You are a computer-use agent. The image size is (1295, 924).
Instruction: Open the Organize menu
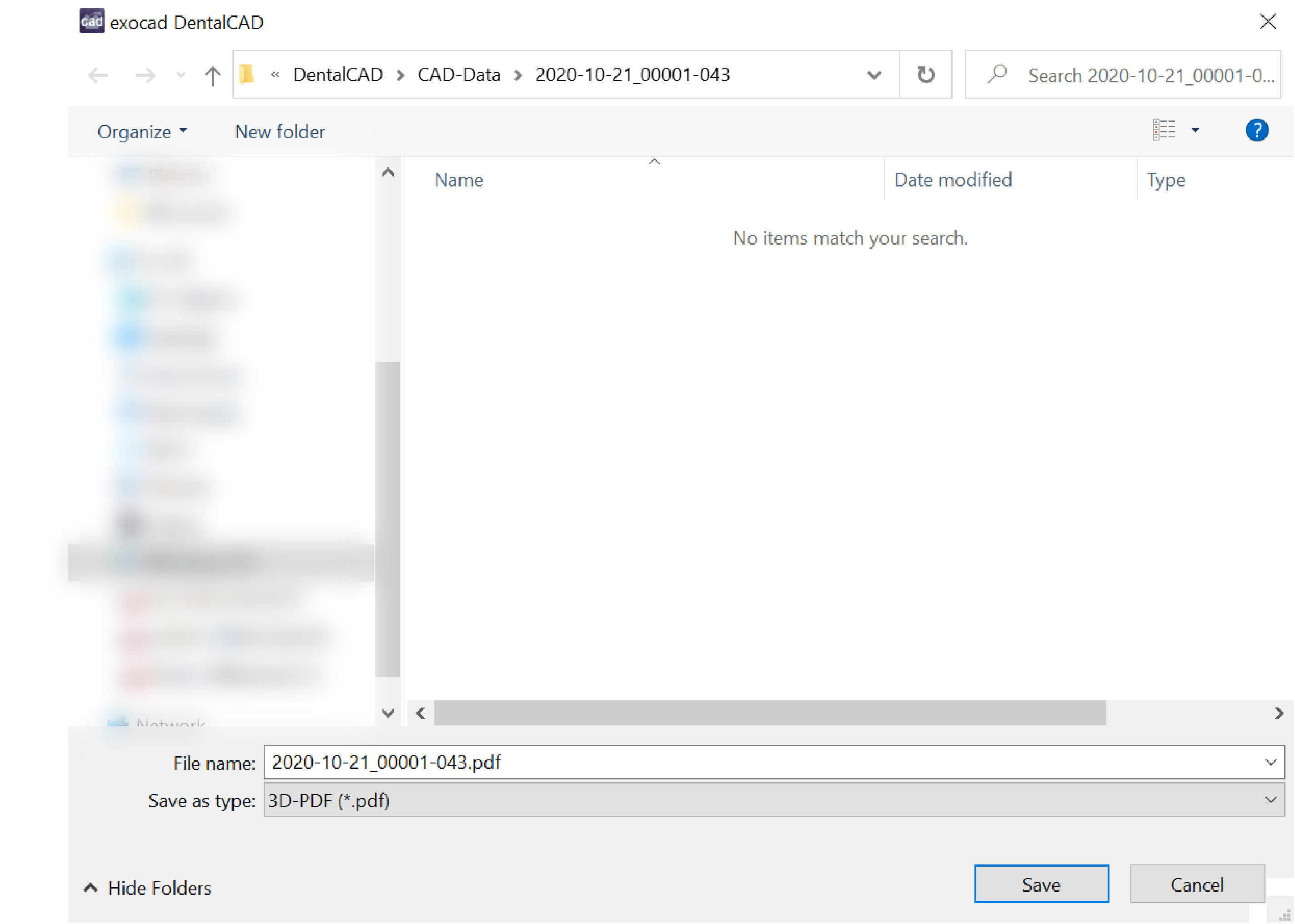(142, 132)
